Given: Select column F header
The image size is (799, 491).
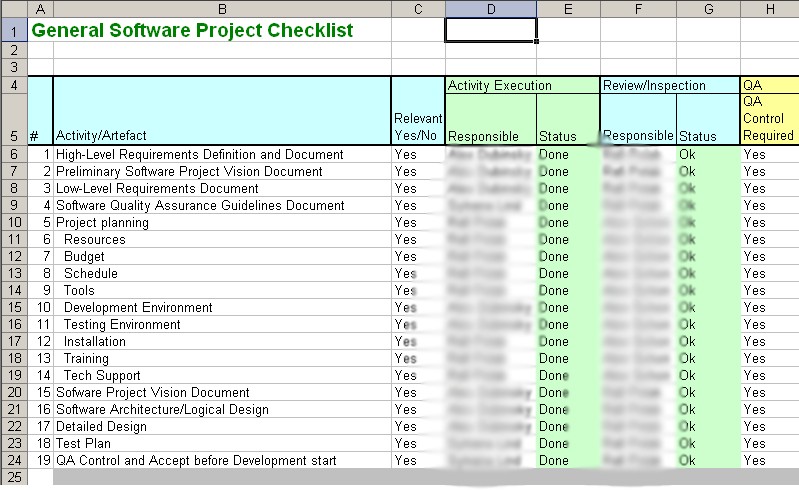Looking at the screenshot, I should point(638,9).
